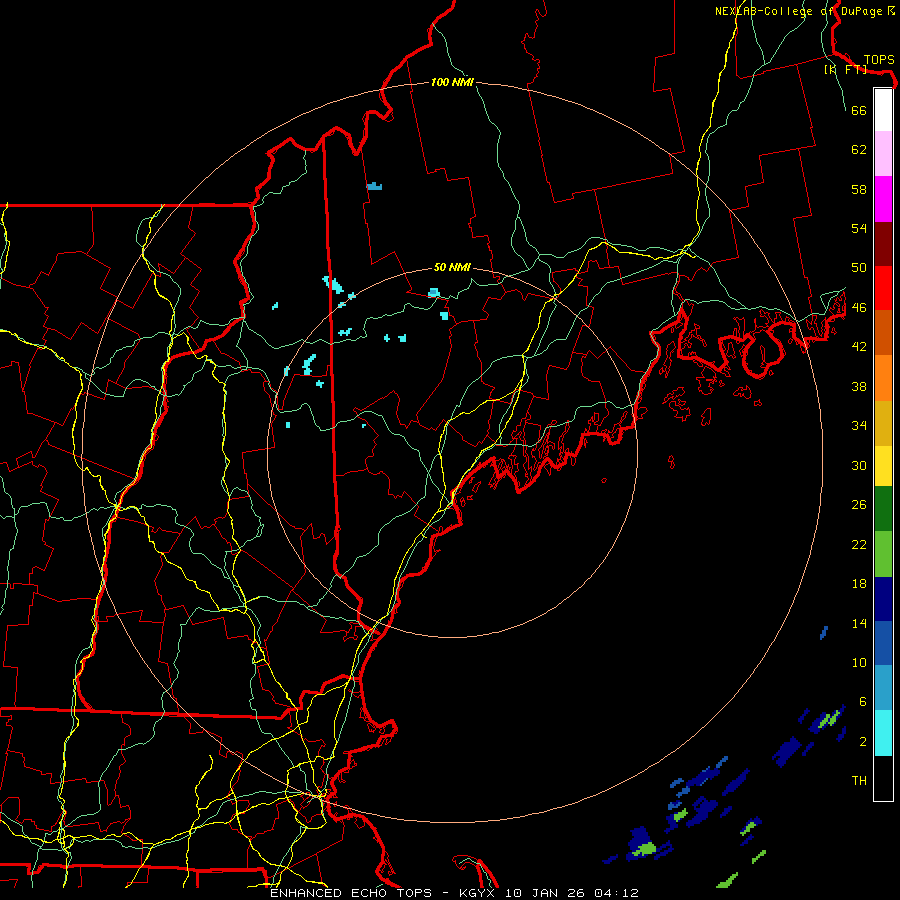Click the dark green 30 kft swatch
The width and height of the screenshot is (900, 900).
883,509
